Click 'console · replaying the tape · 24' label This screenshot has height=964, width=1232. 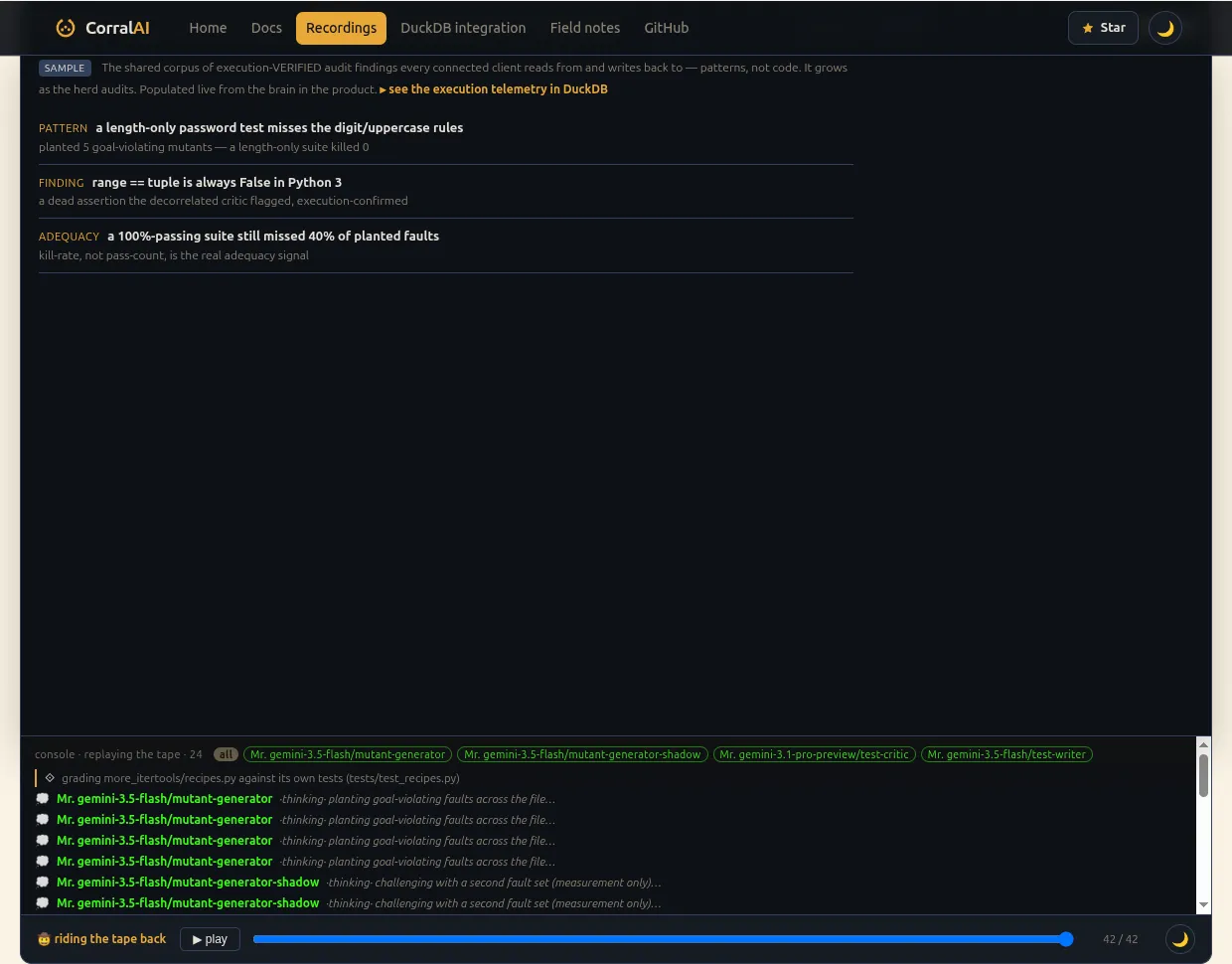(118, 754)
